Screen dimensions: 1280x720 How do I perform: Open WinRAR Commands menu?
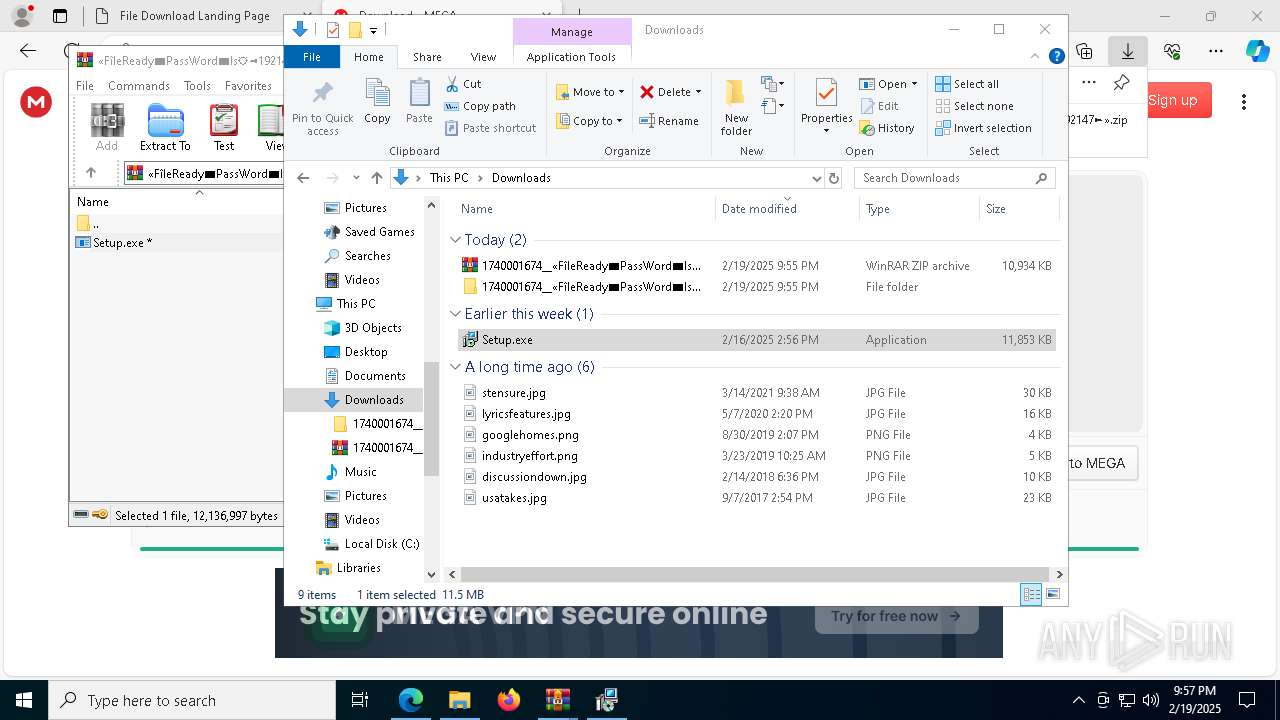139,86
